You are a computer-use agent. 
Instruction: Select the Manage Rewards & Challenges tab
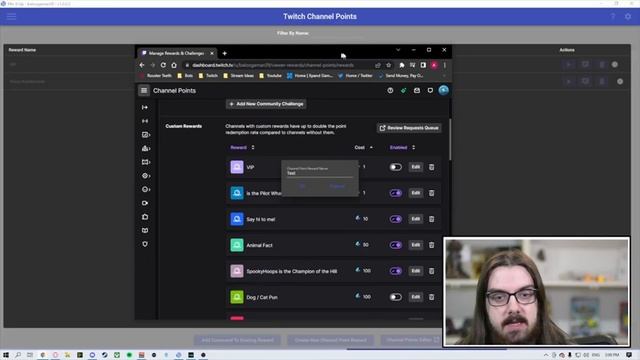(177, 53)
